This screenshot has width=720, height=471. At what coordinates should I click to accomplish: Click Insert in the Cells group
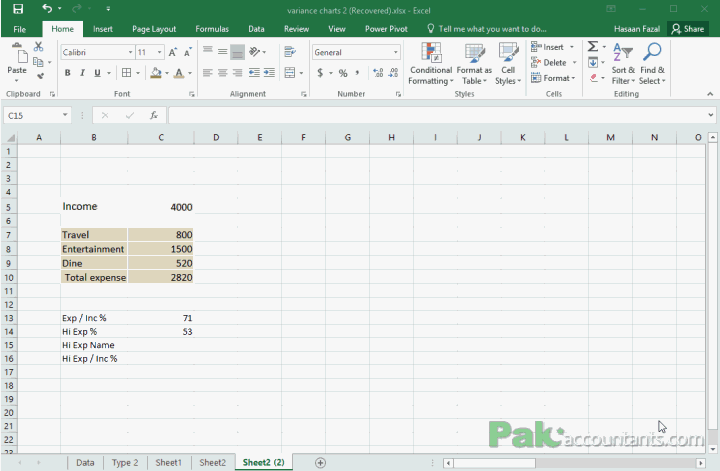pyautogui.click(x=552, y=47)
